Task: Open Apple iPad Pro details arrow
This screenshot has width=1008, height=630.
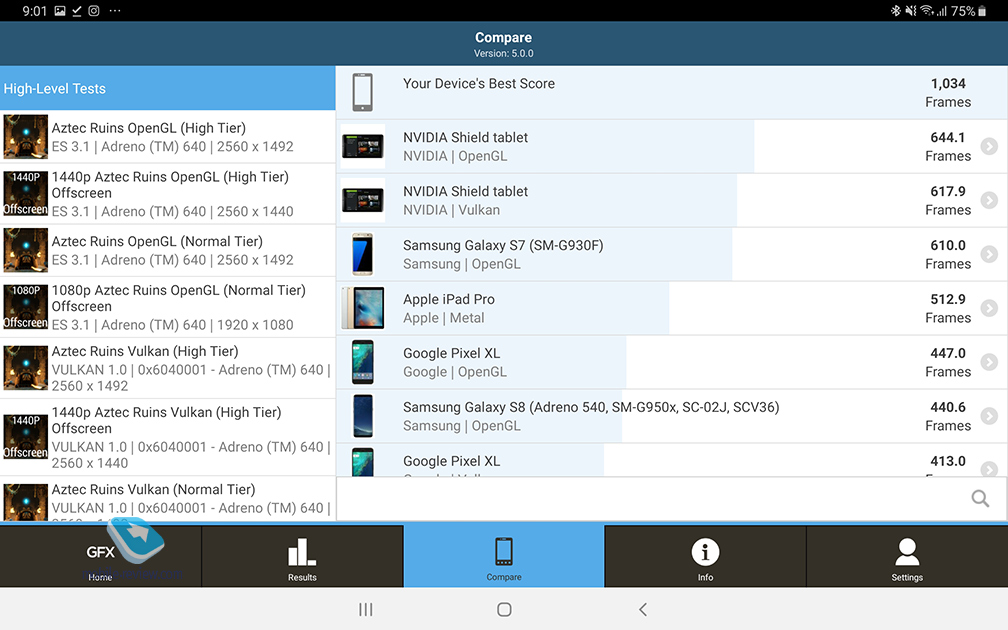Action: 989,309
